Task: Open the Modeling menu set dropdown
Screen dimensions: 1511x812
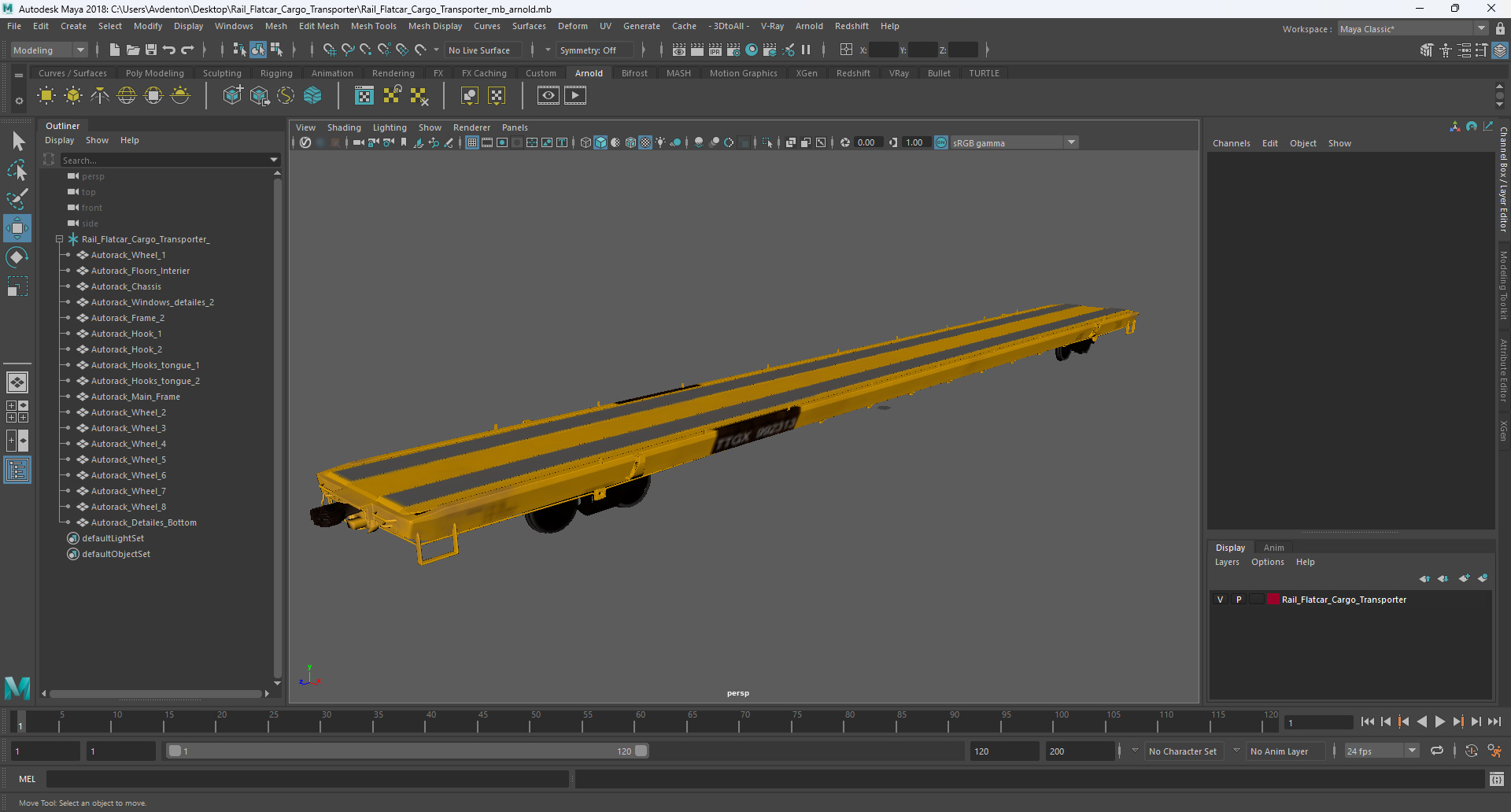Action: (49, 50)
